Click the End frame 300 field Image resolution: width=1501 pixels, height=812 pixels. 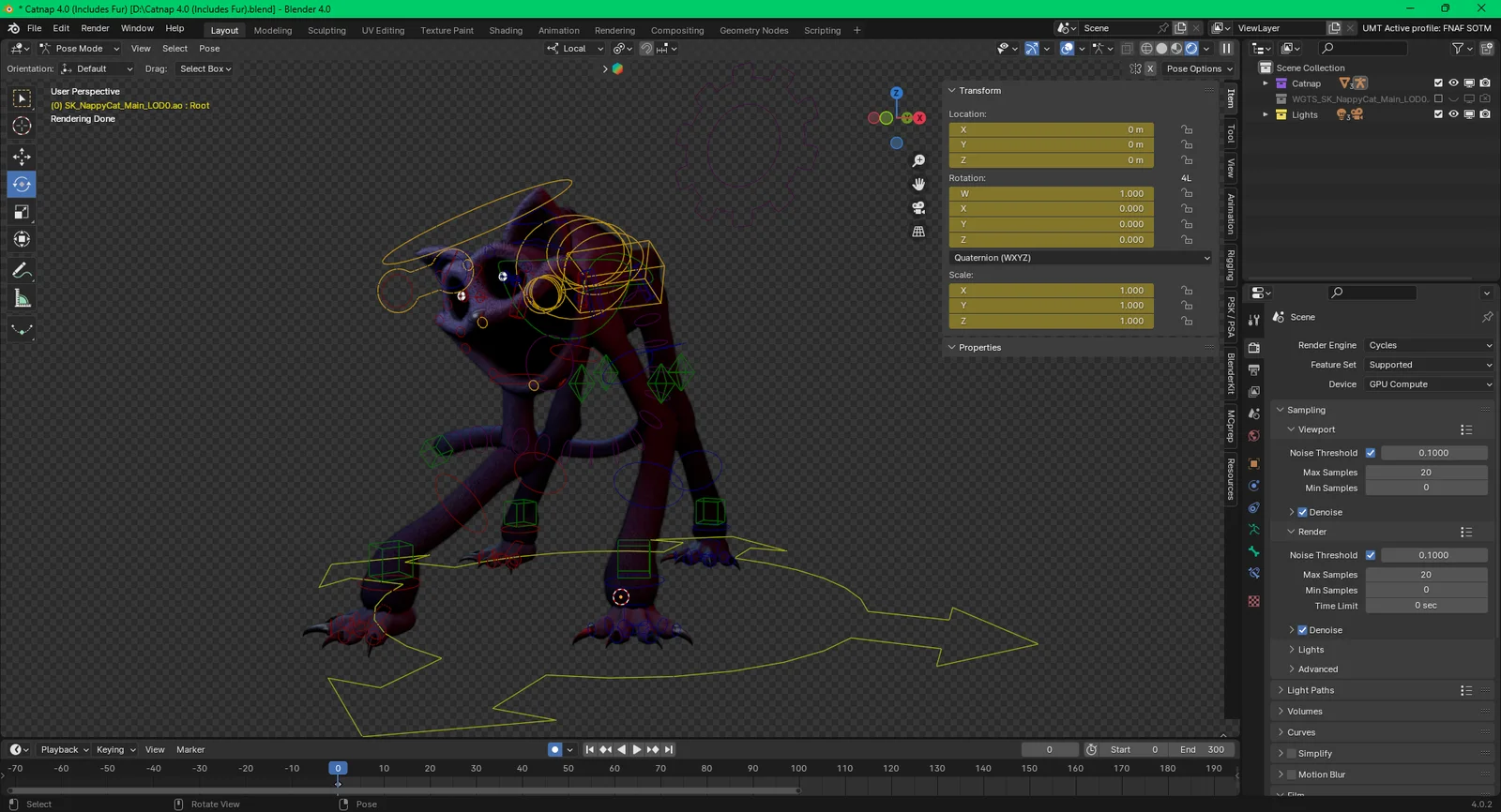point(1202,749)
